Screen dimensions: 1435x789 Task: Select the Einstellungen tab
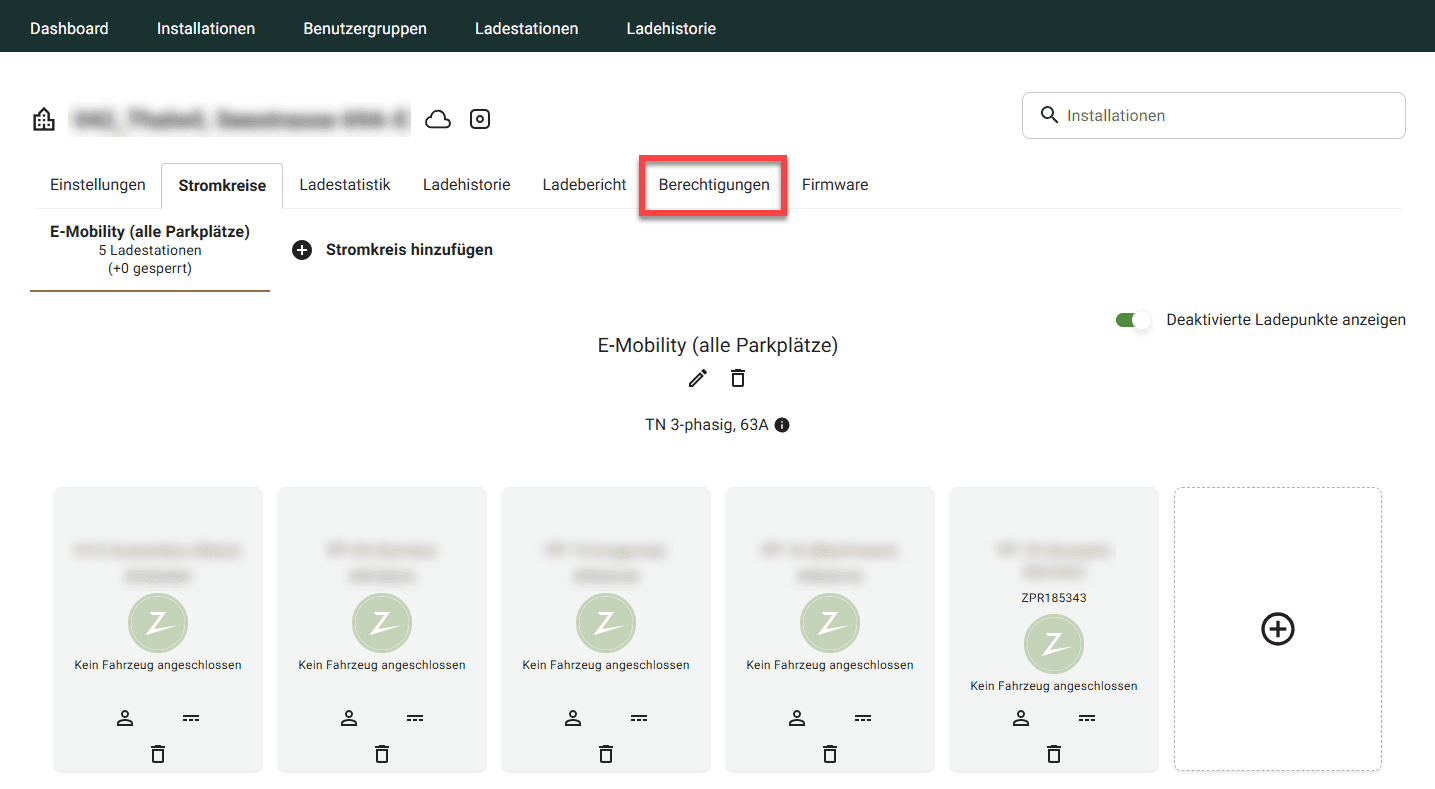coord(98,185)
